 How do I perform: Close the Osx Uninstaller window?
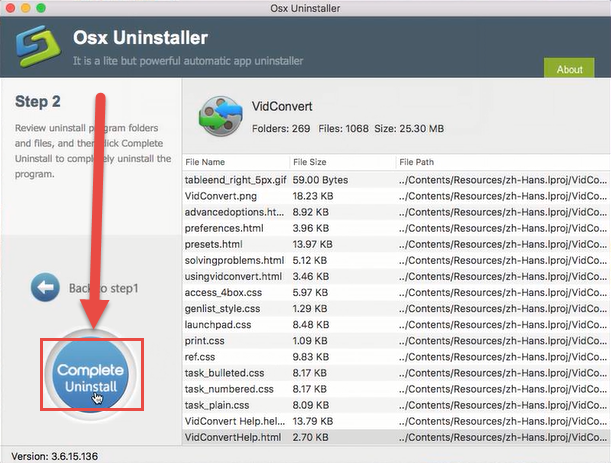pyautogui.click(x=11, y=8)
